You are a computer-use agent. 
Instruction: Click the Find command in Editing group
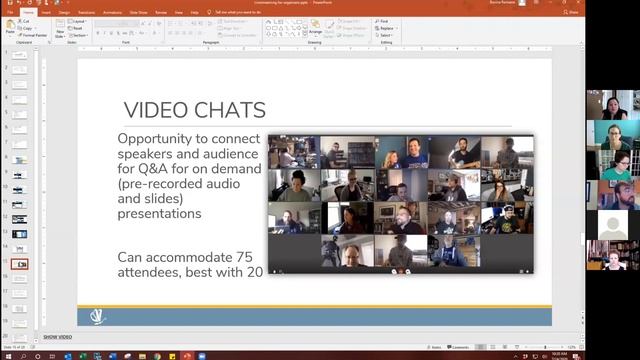[382, 21]
